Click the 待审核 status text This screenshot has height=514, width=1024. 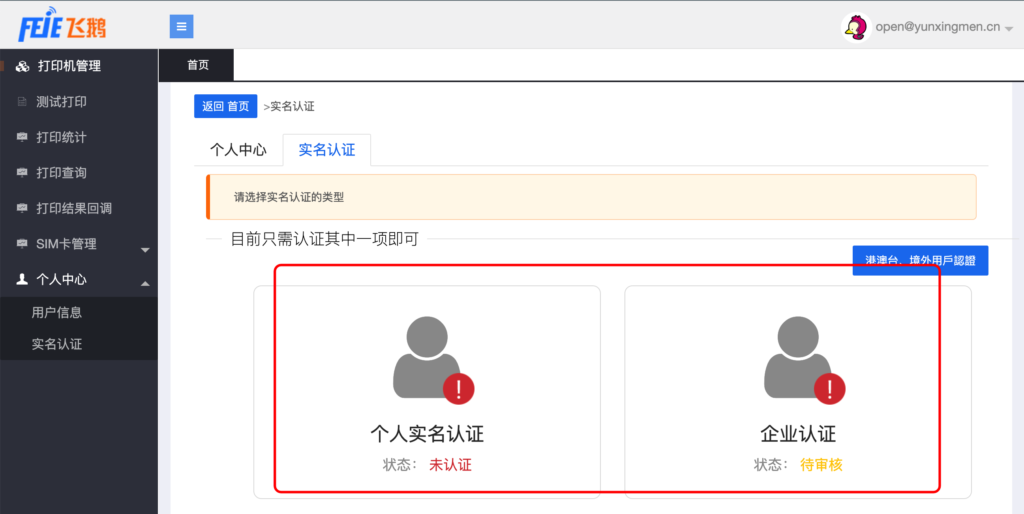822,465
